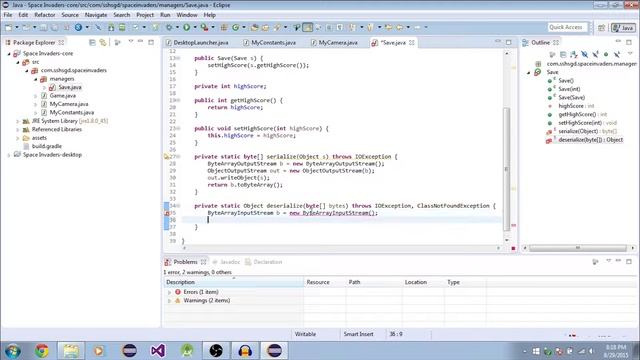Open Chrome from the Windows taskbar
Screen dimensions: 640x360
[x=42, y=351]
